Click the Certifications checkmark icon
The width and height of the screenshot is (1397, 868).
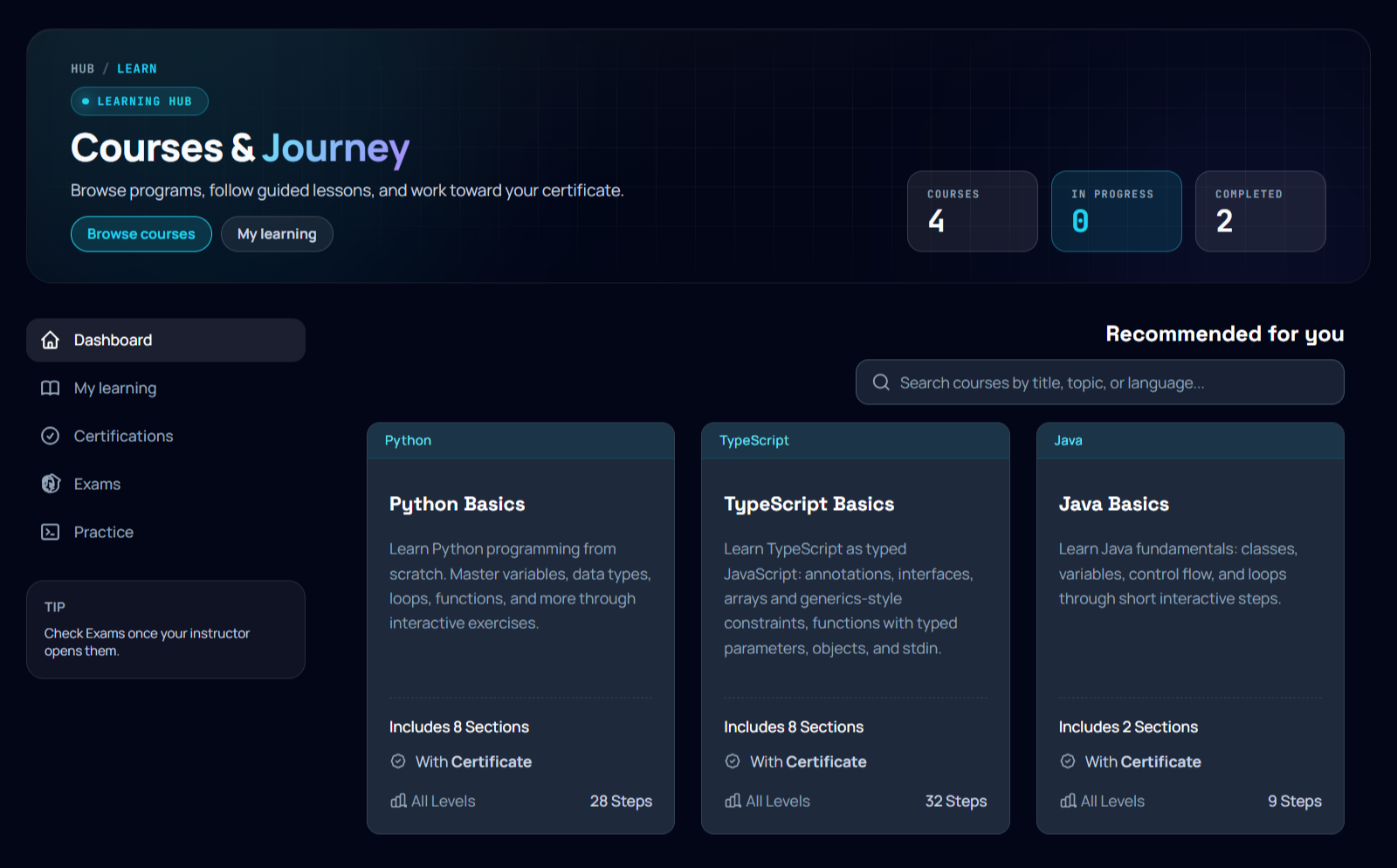[x=51, y=436]
